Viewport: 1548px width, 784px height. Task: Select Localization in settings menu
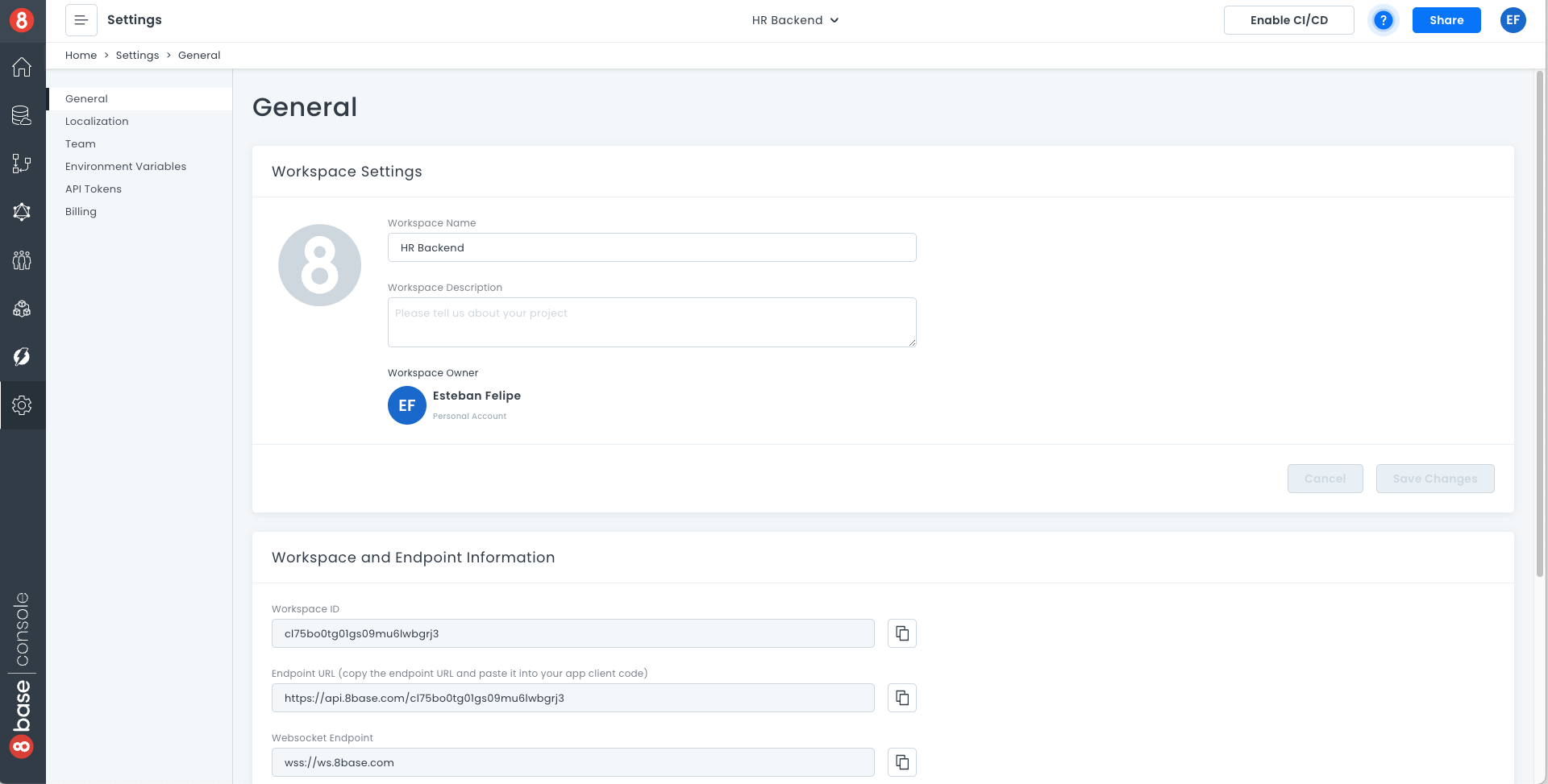pos(97,122)
